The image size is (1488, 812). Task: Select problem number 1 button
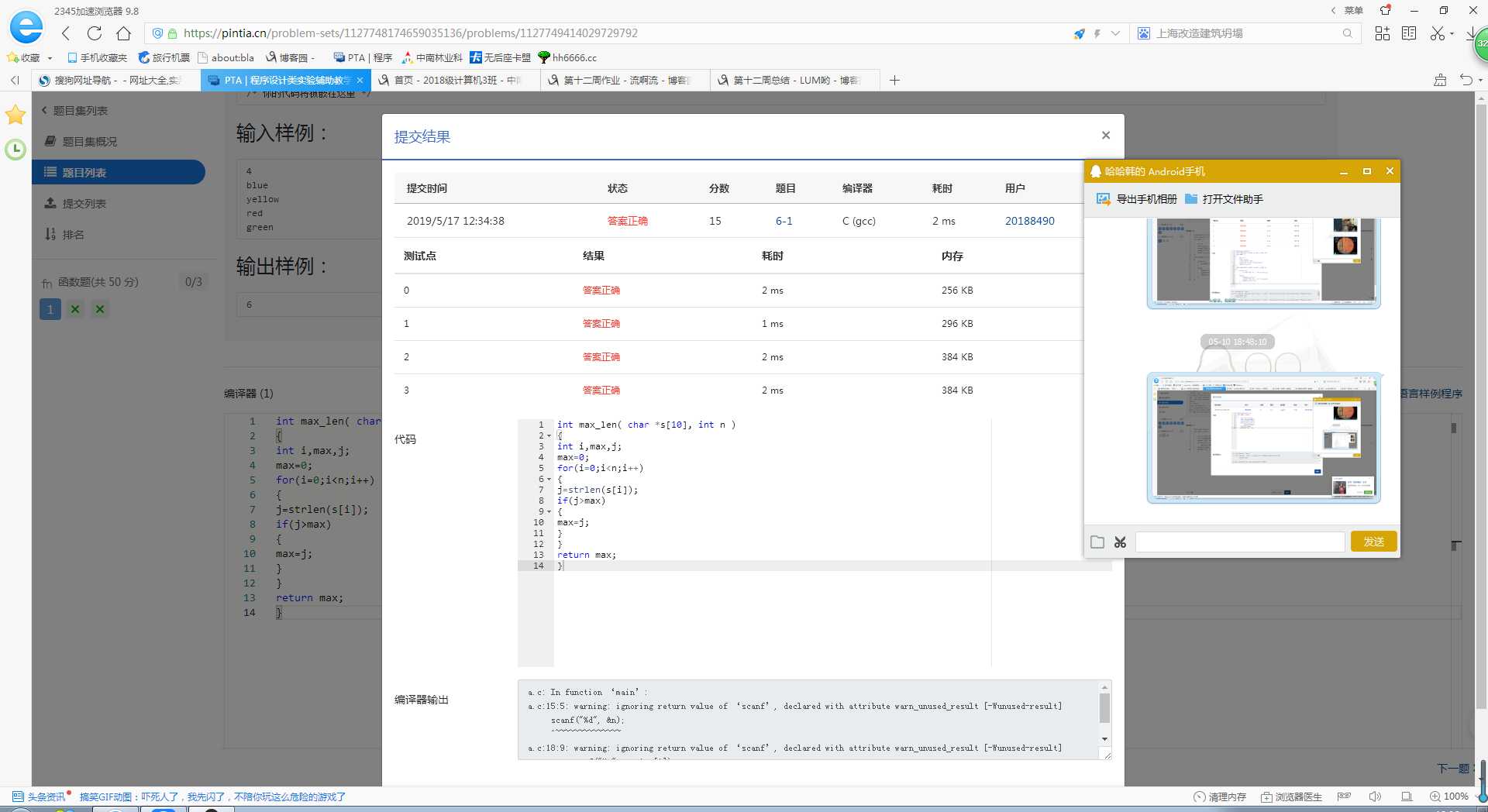[50, 309]
